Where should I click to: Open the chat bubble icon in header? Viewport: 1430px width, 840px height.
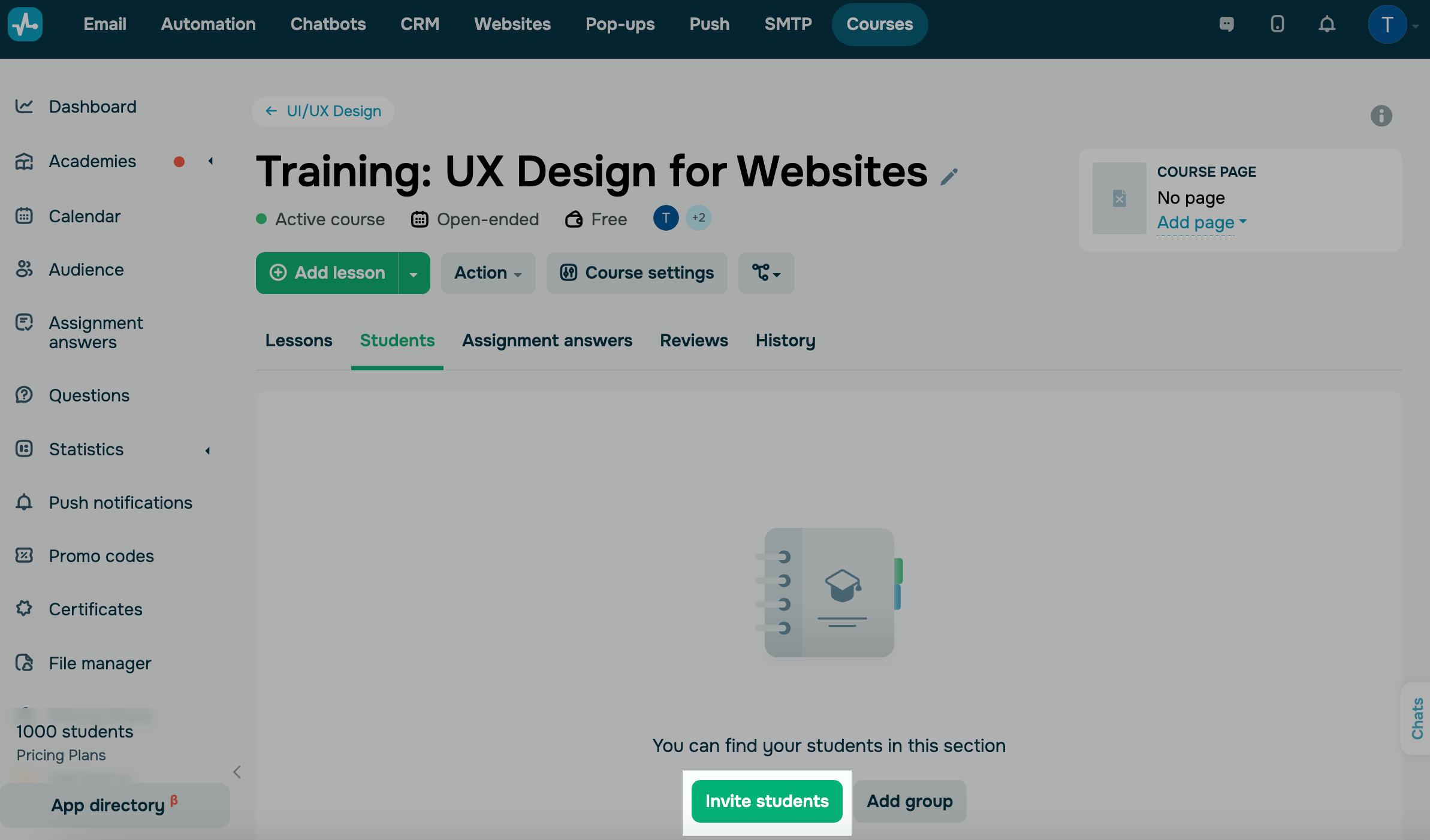1226,25
